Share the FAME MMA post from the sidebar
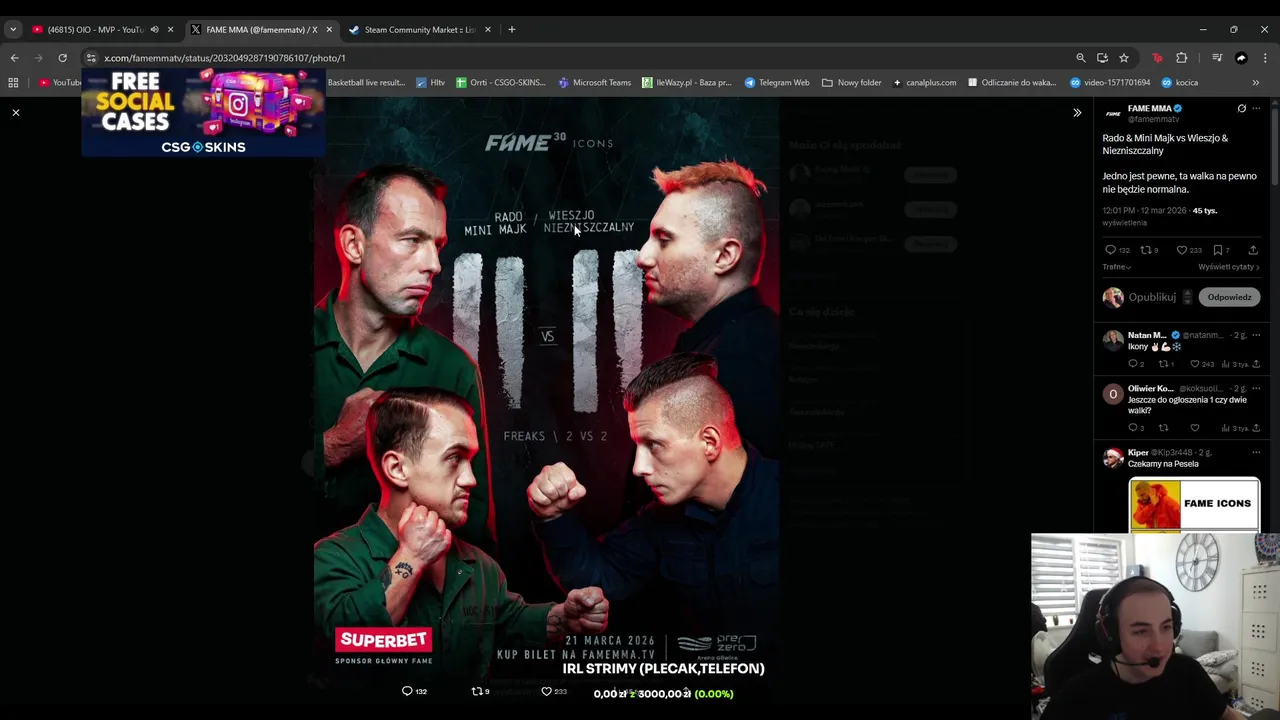The width and height of the screenshot is (1280, 720). click(1253, 250)
